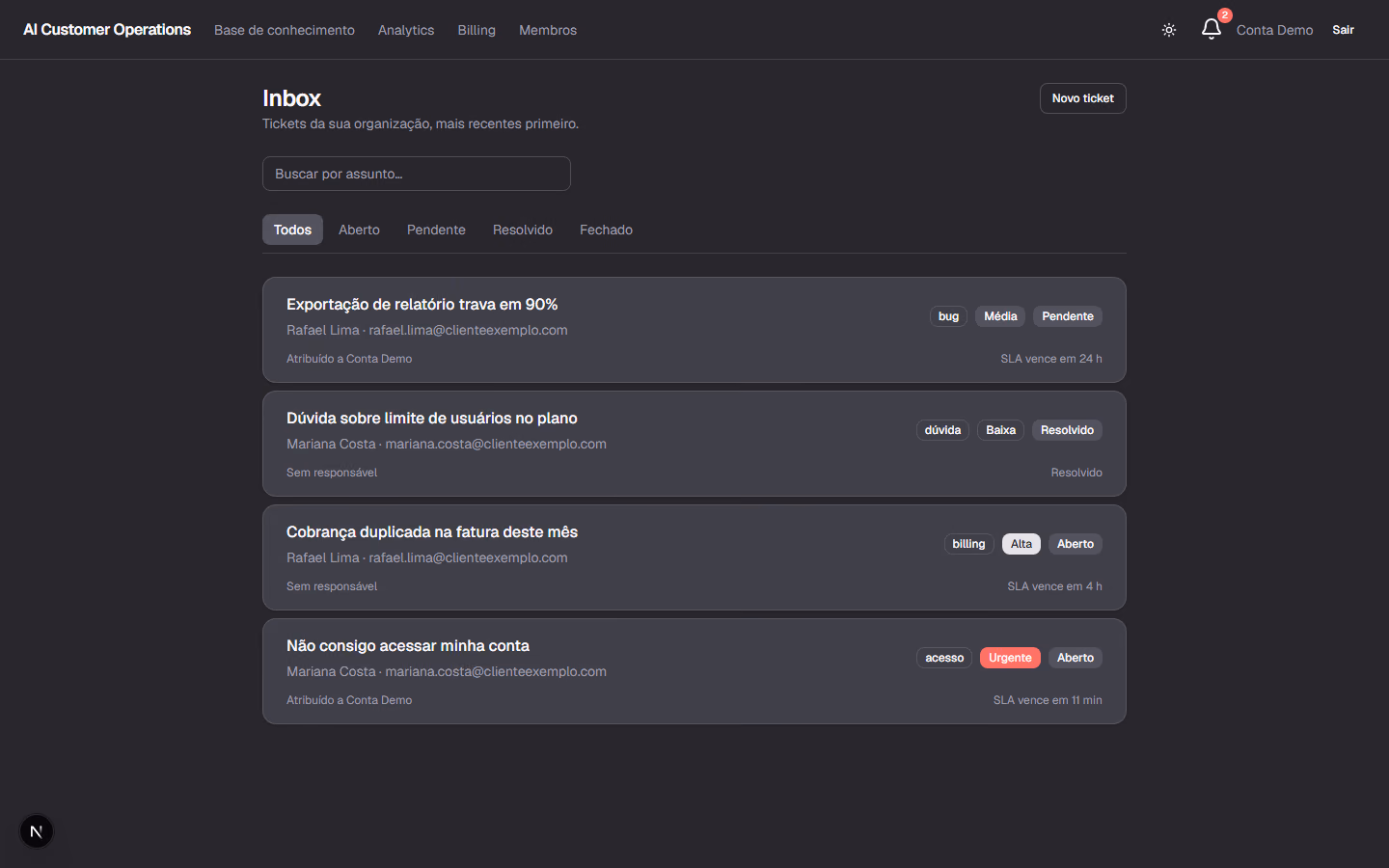Screen dimensions: 1389x868
Task: Click Atribuído a Conta Demo on the acesso ticket
Action: [x=349, y=700]
